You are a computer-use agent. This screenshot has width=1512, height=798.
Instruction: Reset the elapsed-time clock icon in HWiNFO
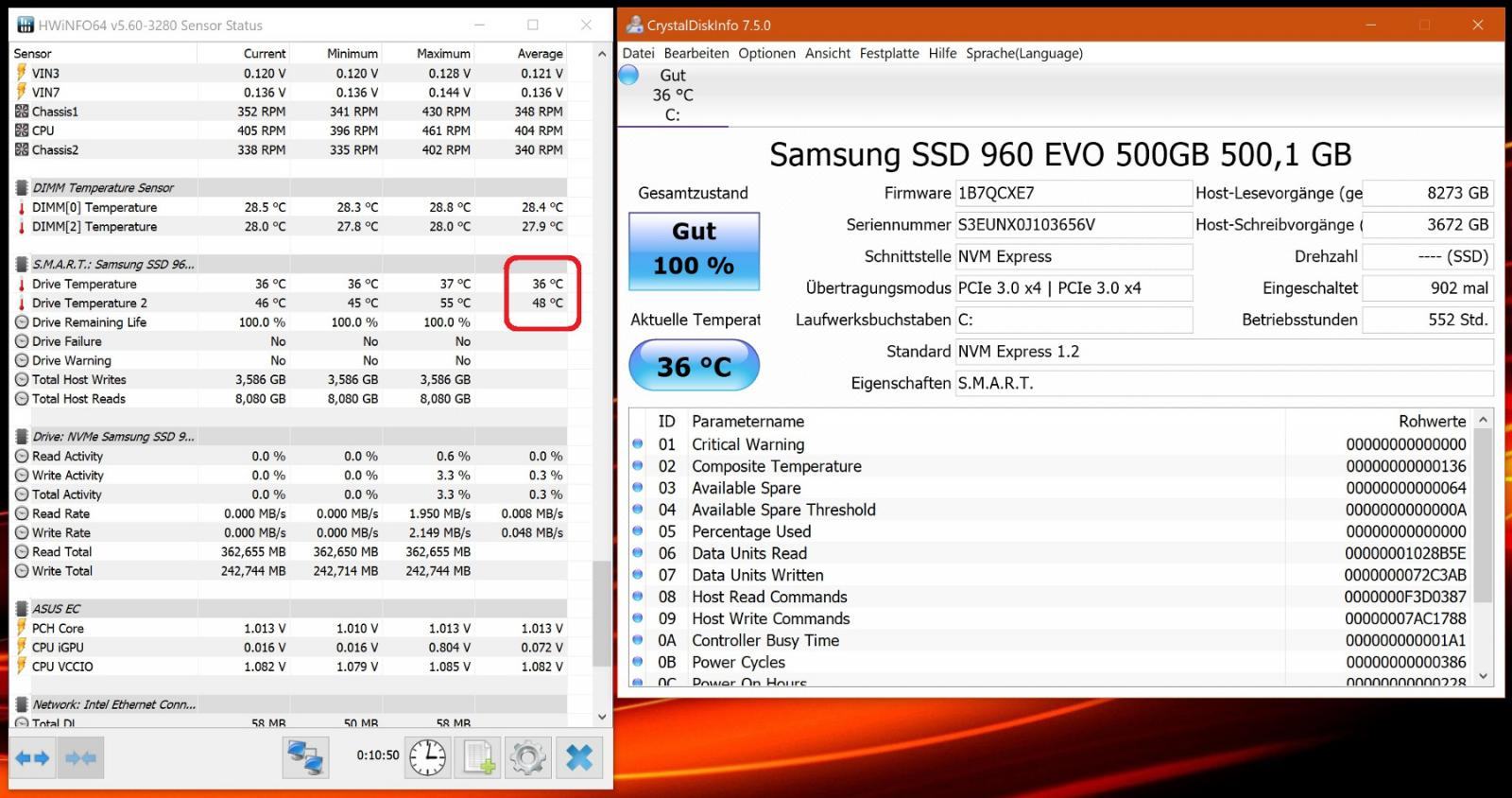click(427, 757)
